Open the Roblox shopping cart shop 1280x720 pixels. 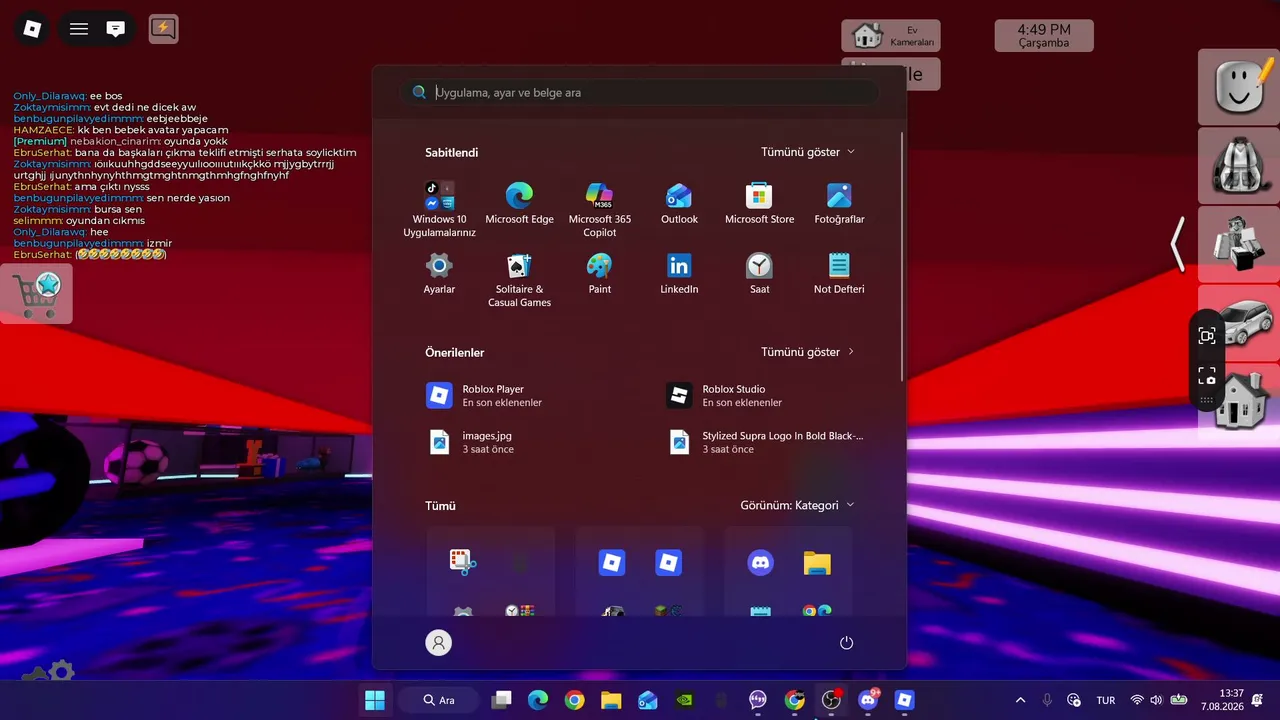click(x=37, y=293)
